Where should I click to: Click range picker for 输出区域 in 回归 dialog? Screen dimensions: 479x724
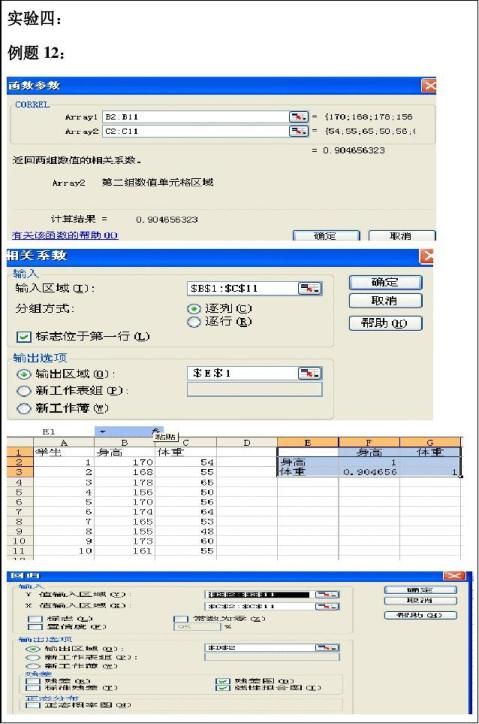coord(327,648)
